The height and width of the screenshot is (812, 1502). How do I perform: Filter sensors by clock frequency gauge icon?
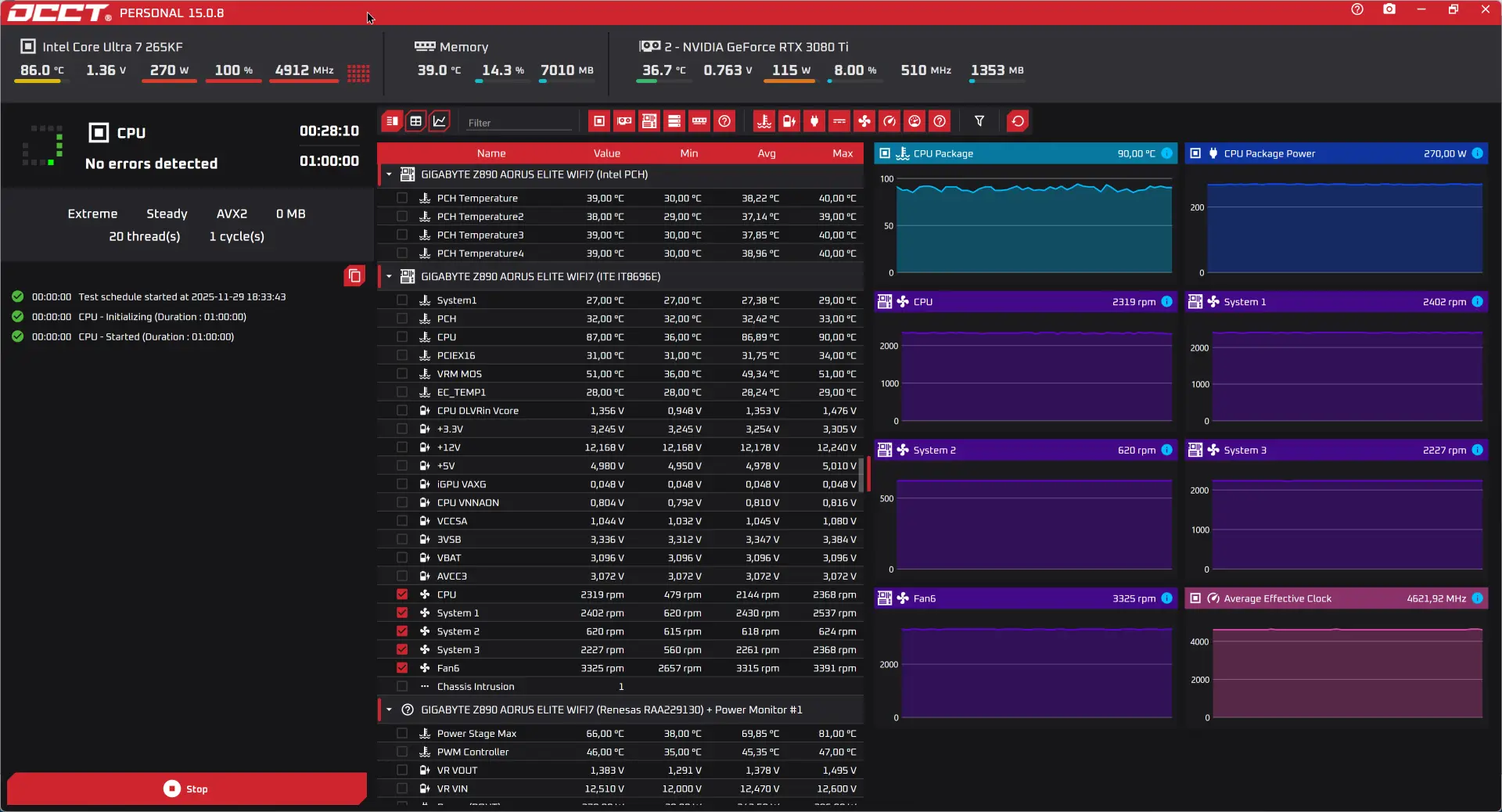coord(889,121)
